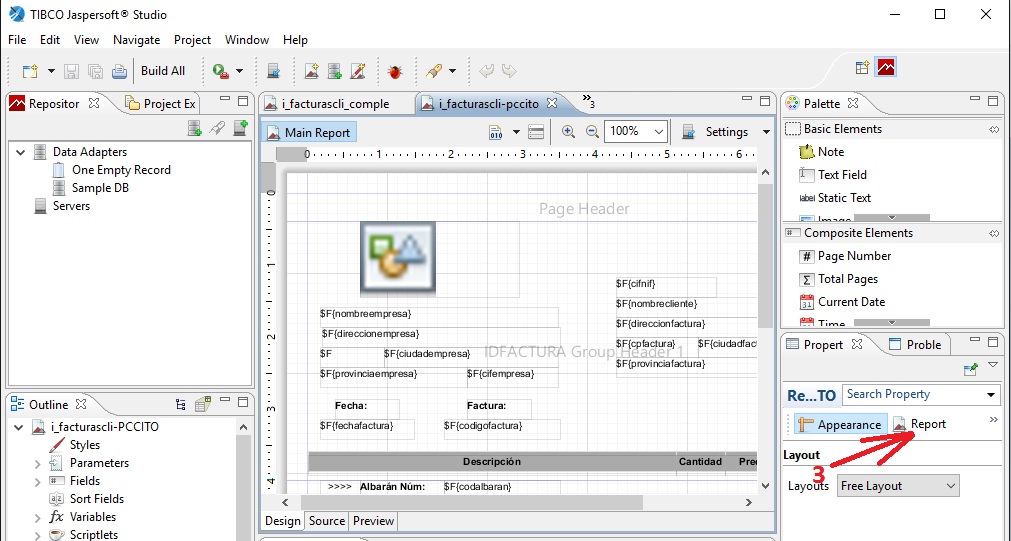Click the Jaspersoft report perspective icon
Image resolution: width=1011 pixels, height=541 pixels.
[886, 67]
